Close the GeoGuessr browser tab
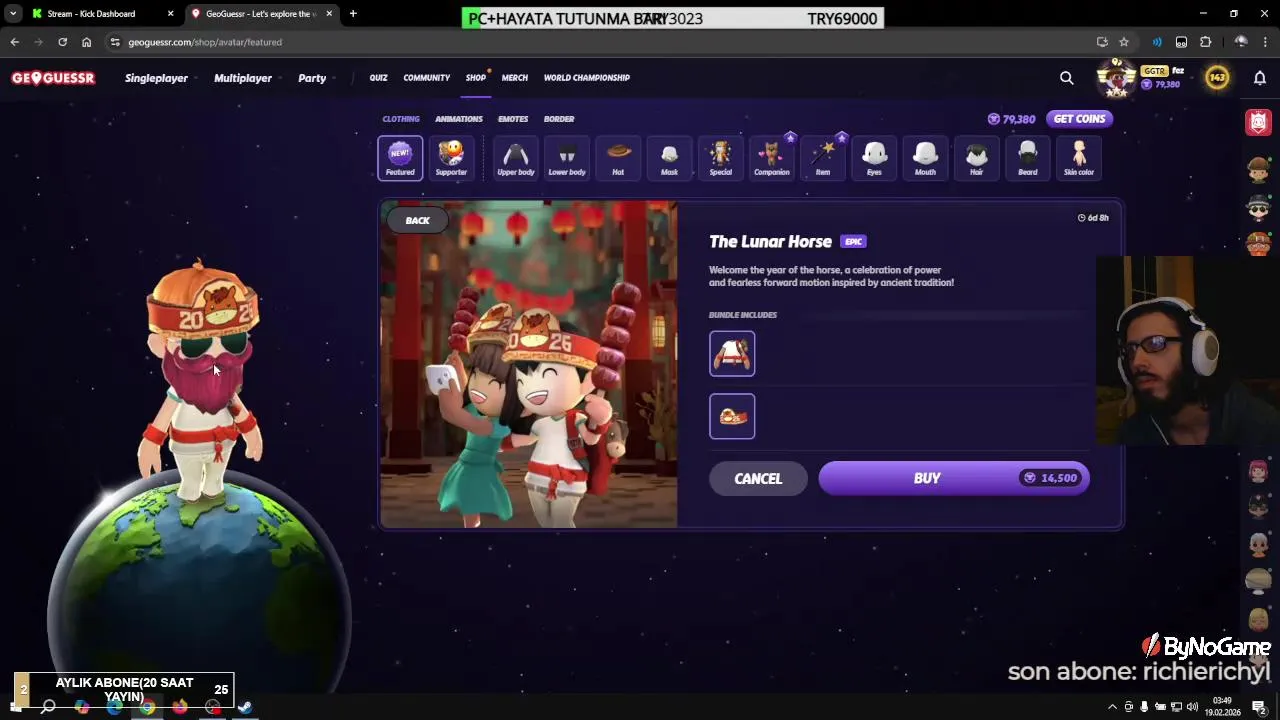 tap(329, 14)
